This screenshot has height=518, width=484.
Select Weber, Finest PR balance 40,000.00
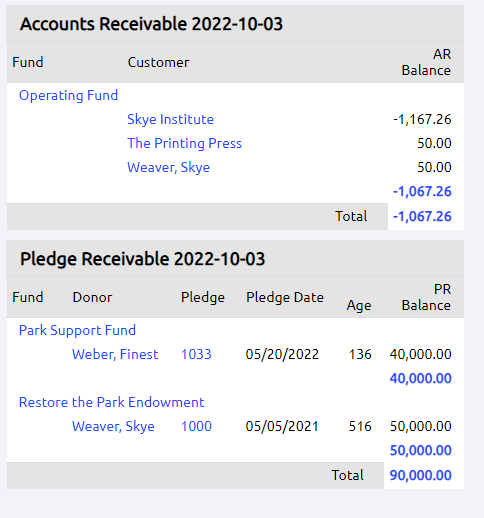[420, 355]
